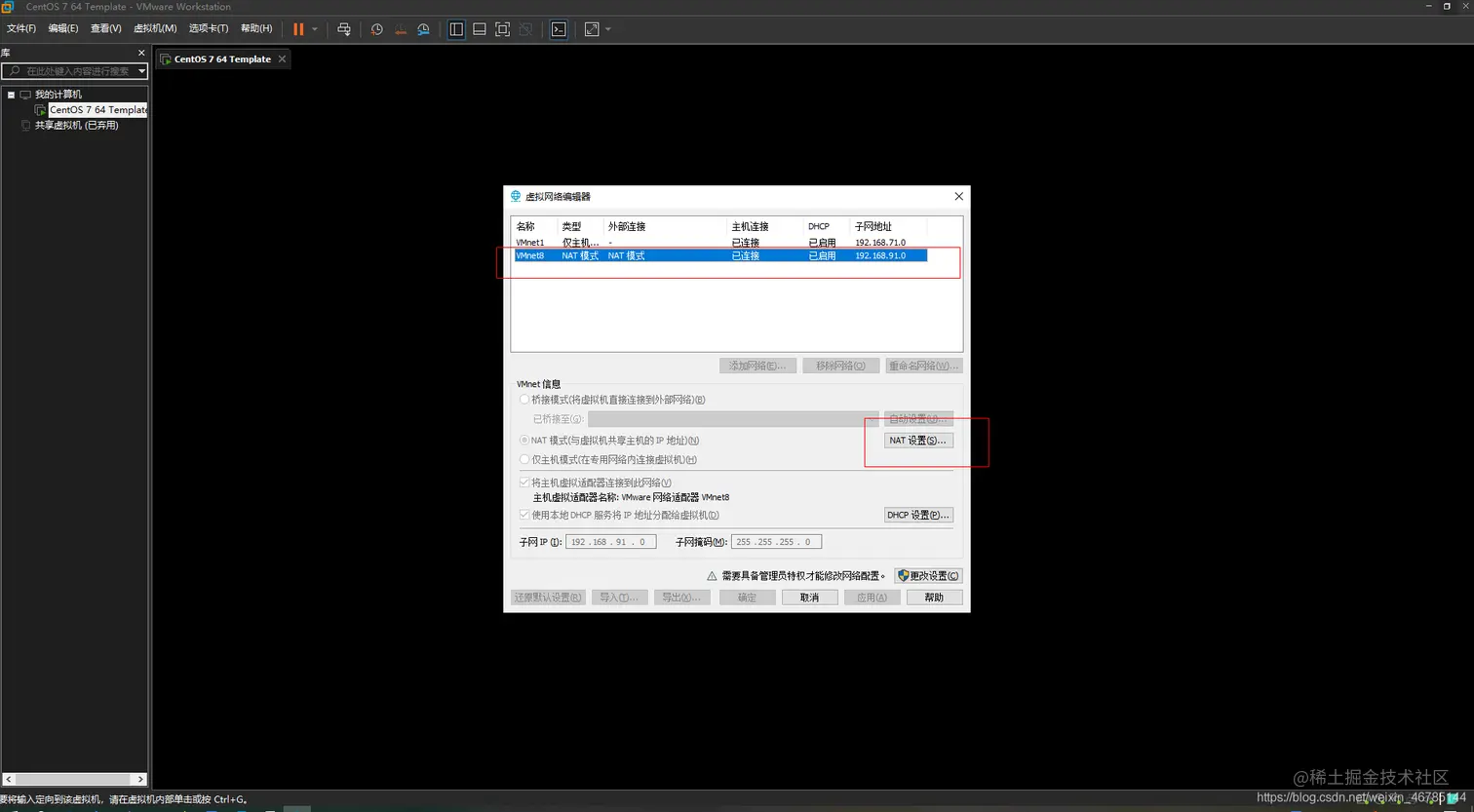Close the library panel with its X
The width and height of the screenshot is (1474, 812).
click(141, 53)
